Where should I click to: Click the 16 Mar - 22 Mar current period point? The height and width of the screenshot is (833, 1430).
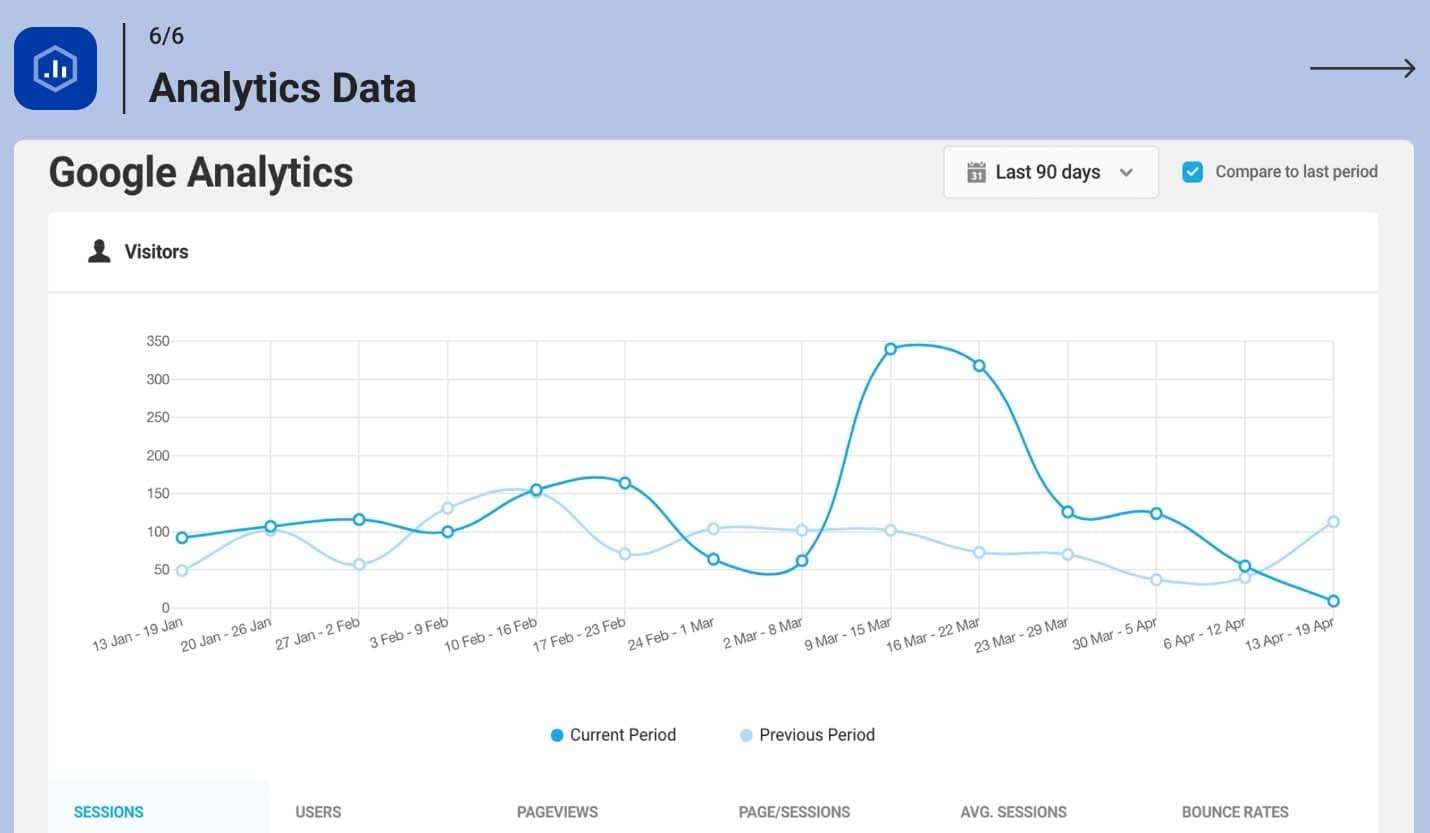coord(979,366)
